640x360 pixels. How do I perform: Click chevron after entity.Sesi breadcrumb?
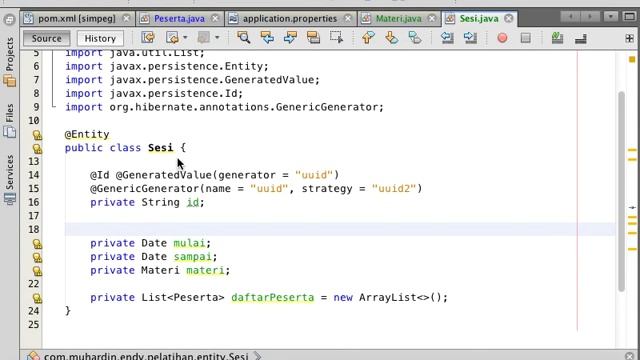[258, 356]
